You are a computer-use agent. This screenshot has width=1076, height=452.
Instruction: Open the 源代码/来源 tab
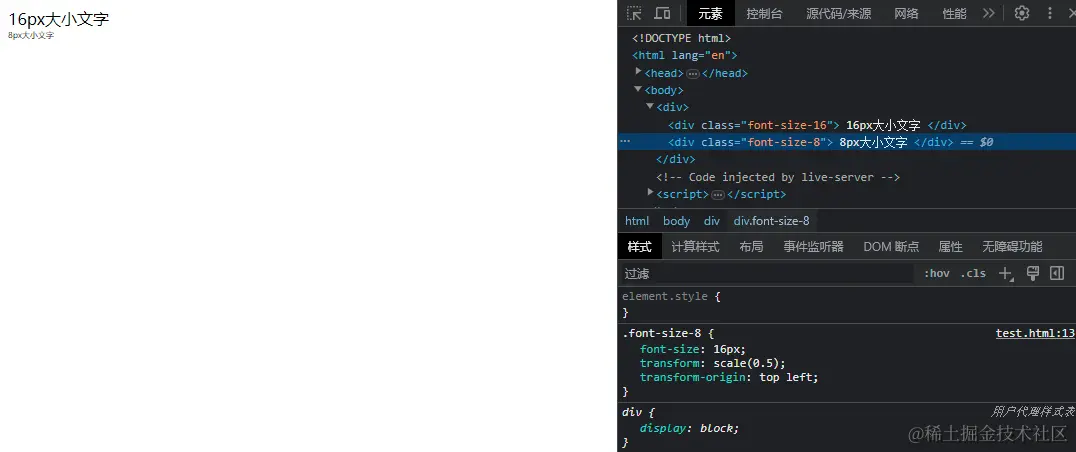pyautogui.click(x=839, y=14)
